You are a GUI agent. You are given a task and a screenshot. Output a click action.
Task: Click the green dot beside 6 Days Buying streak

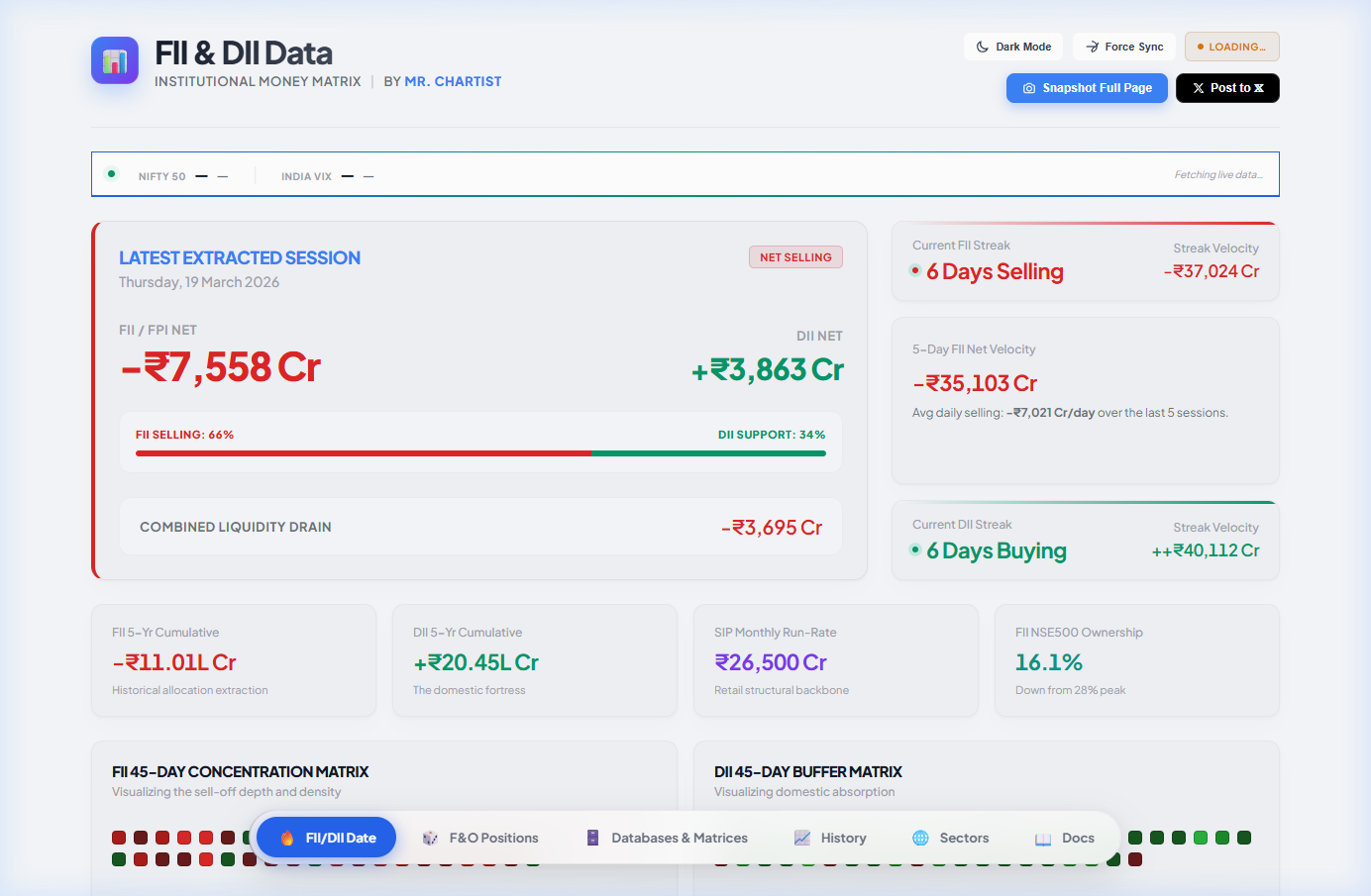click(914, 548)
